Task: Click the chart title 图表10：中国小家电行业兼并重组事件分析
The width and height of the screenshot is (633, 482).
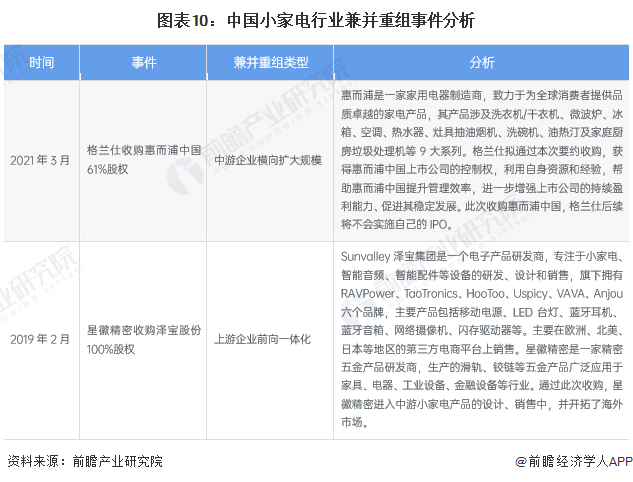Action: click(316, 20)
